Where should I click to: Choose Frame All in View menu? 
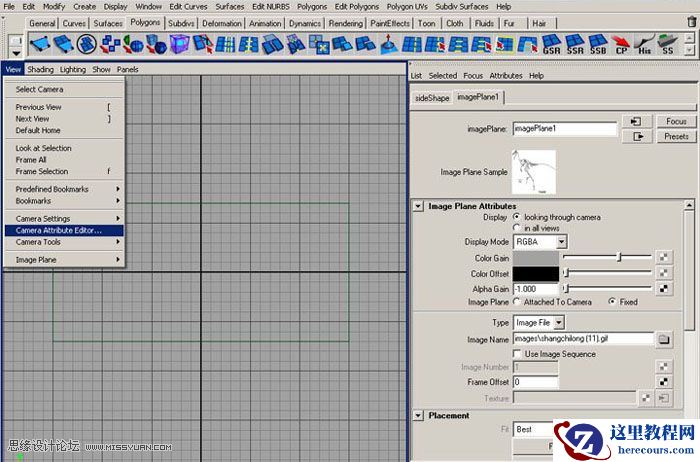[64, 159]
